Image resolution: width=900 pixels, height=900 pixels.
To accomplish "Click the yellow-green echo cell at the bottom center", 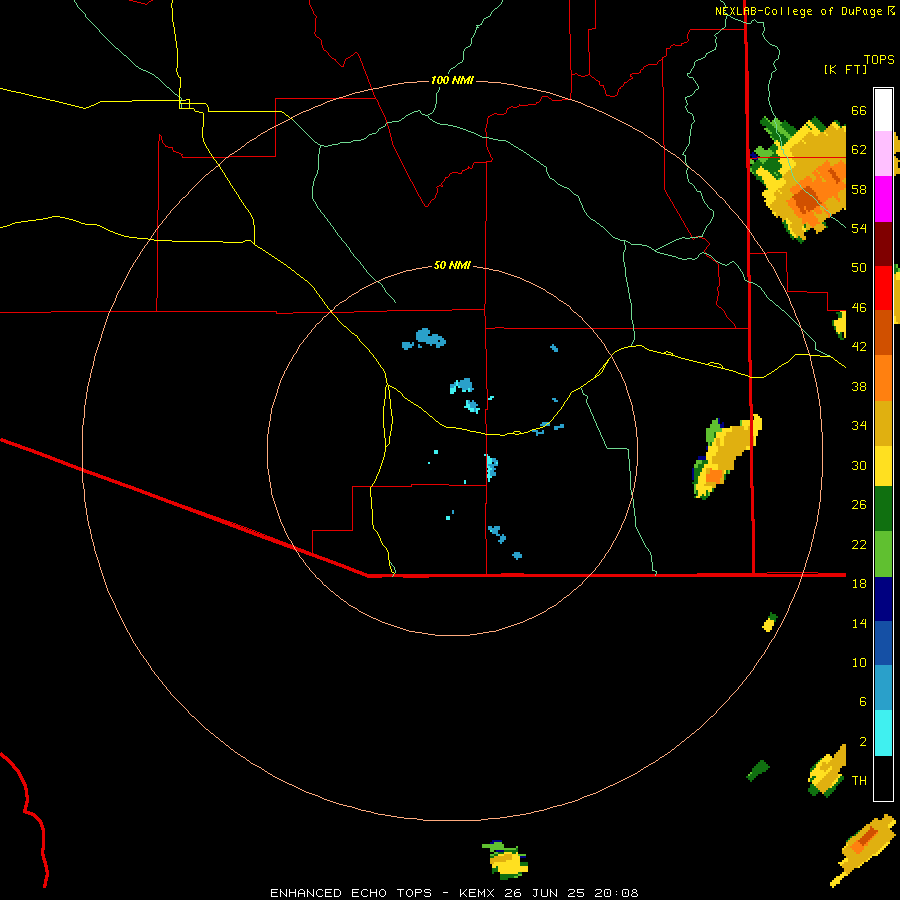I will (506, 861).
